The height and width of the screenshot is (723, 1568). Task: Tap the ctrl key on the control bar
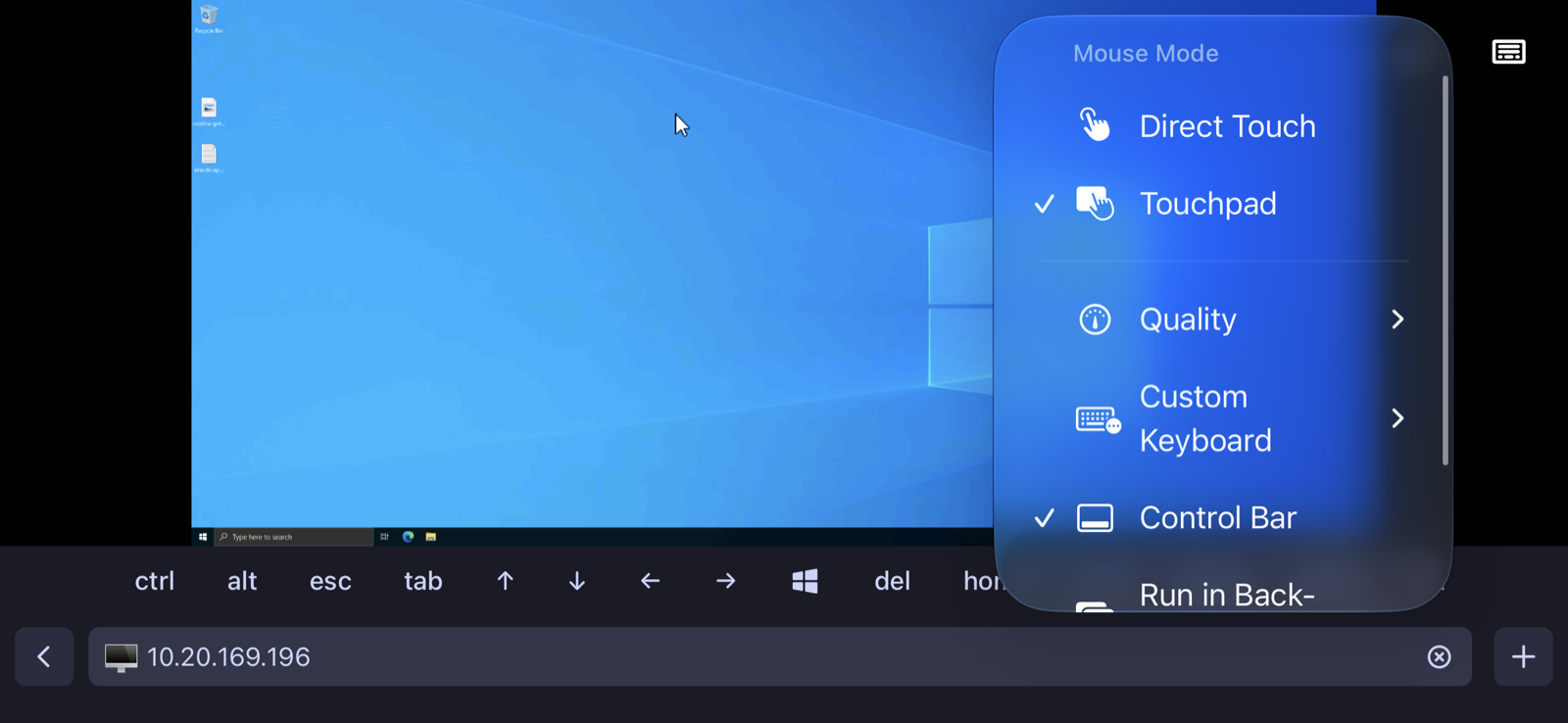tap(155, 581)
